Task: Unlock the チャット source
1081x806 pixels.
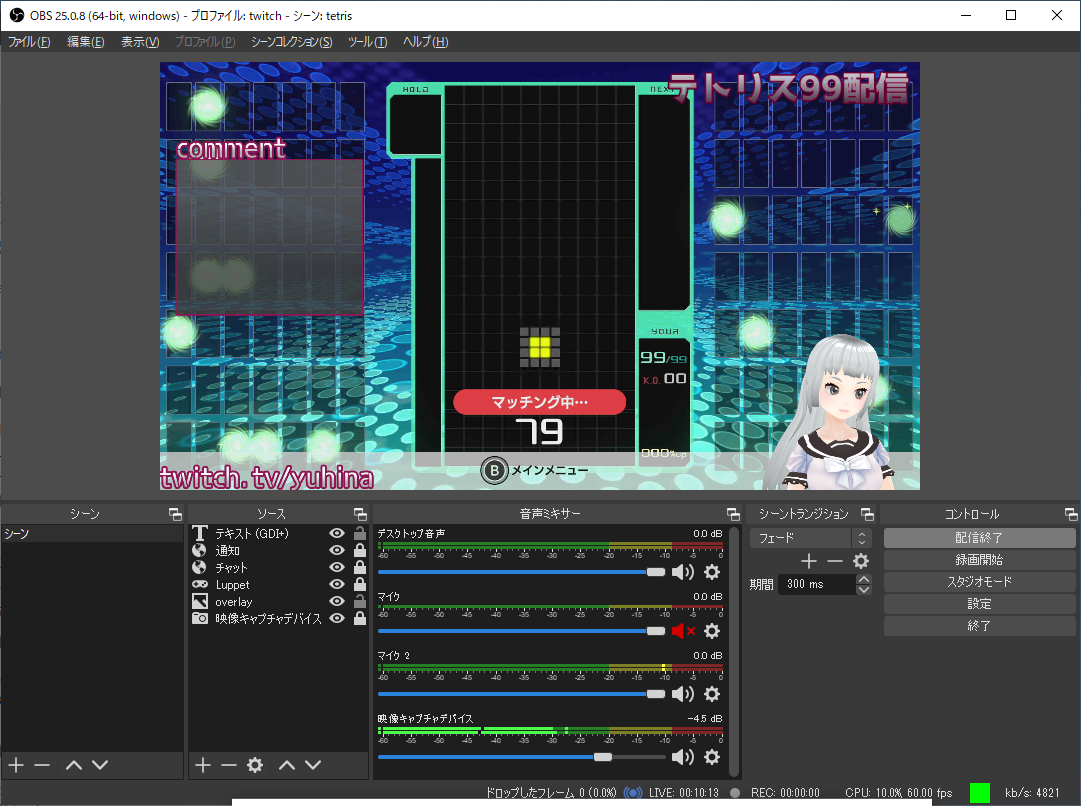Action: tap(360, 567)
